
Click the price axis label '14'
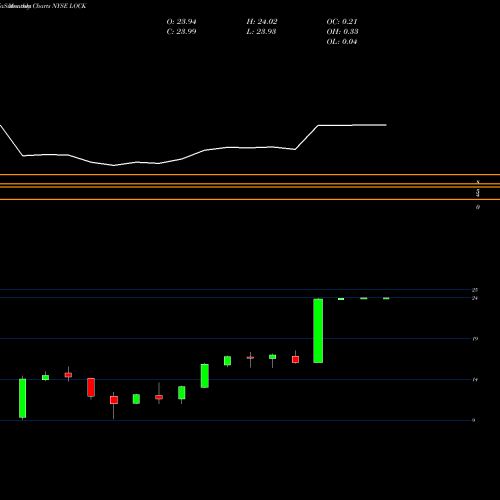[x=475, y=380]
